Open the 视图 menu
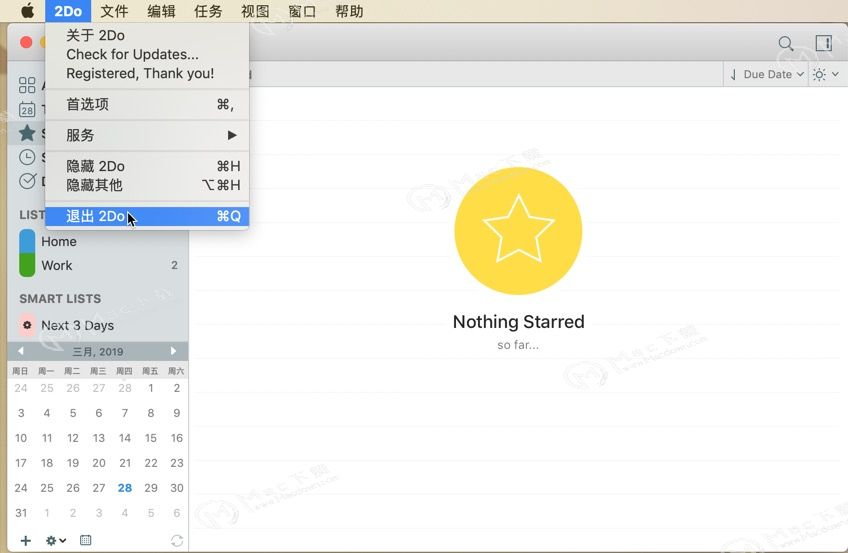 (x=255, y=11)
